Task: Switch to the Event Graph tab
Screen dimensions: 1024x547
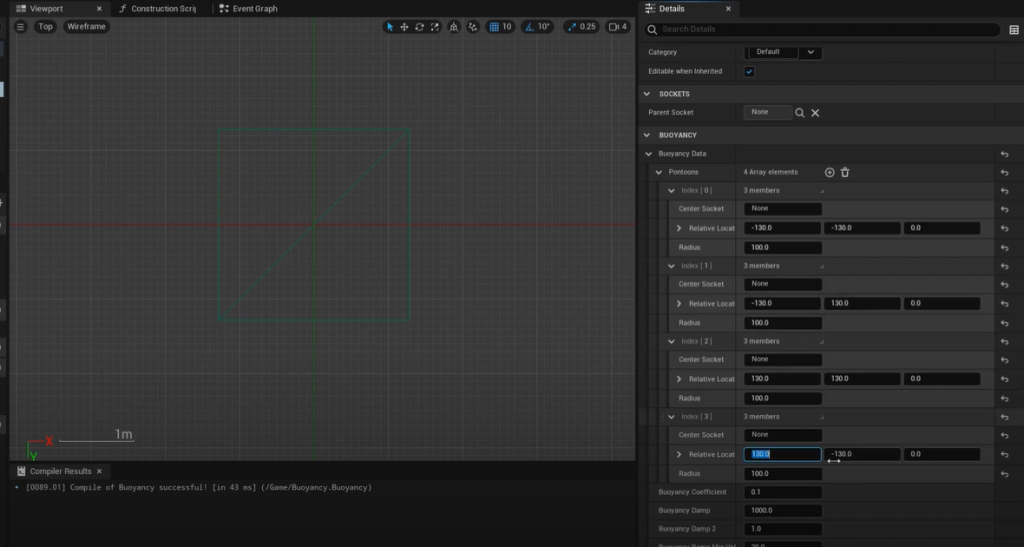Action: [x=255, y=8]
